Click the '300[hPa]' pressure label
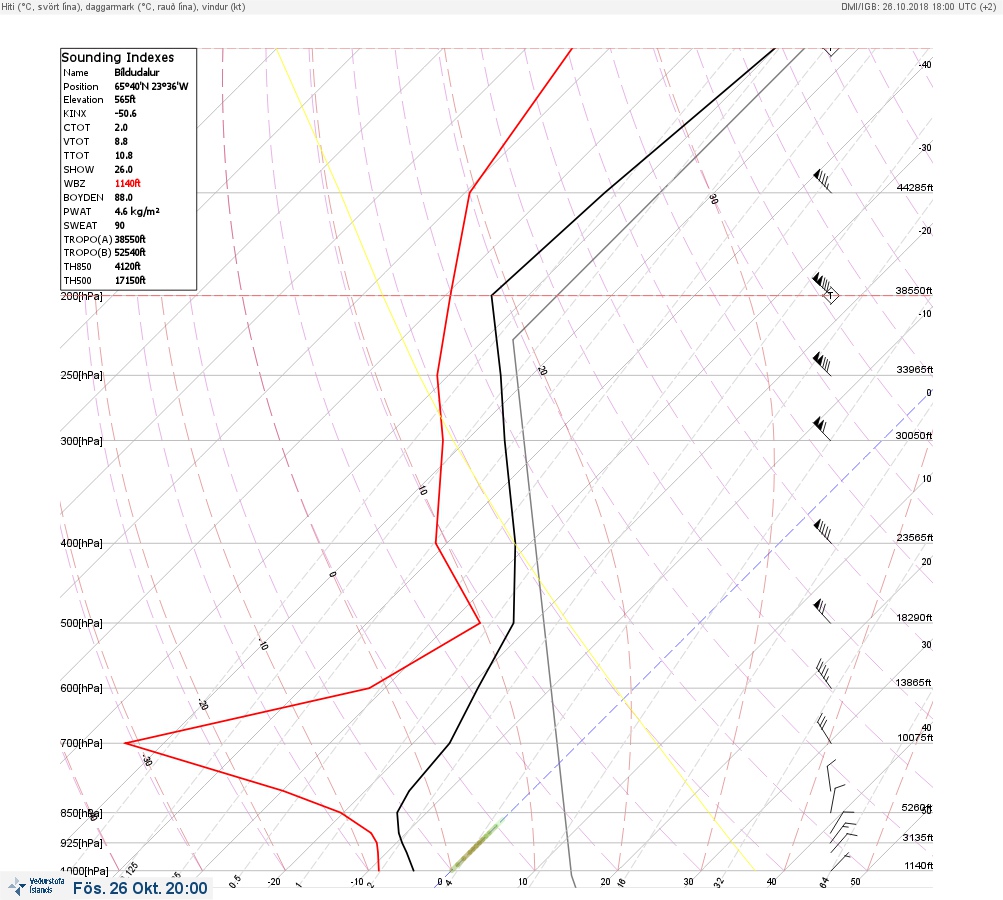 pos(81,441)
